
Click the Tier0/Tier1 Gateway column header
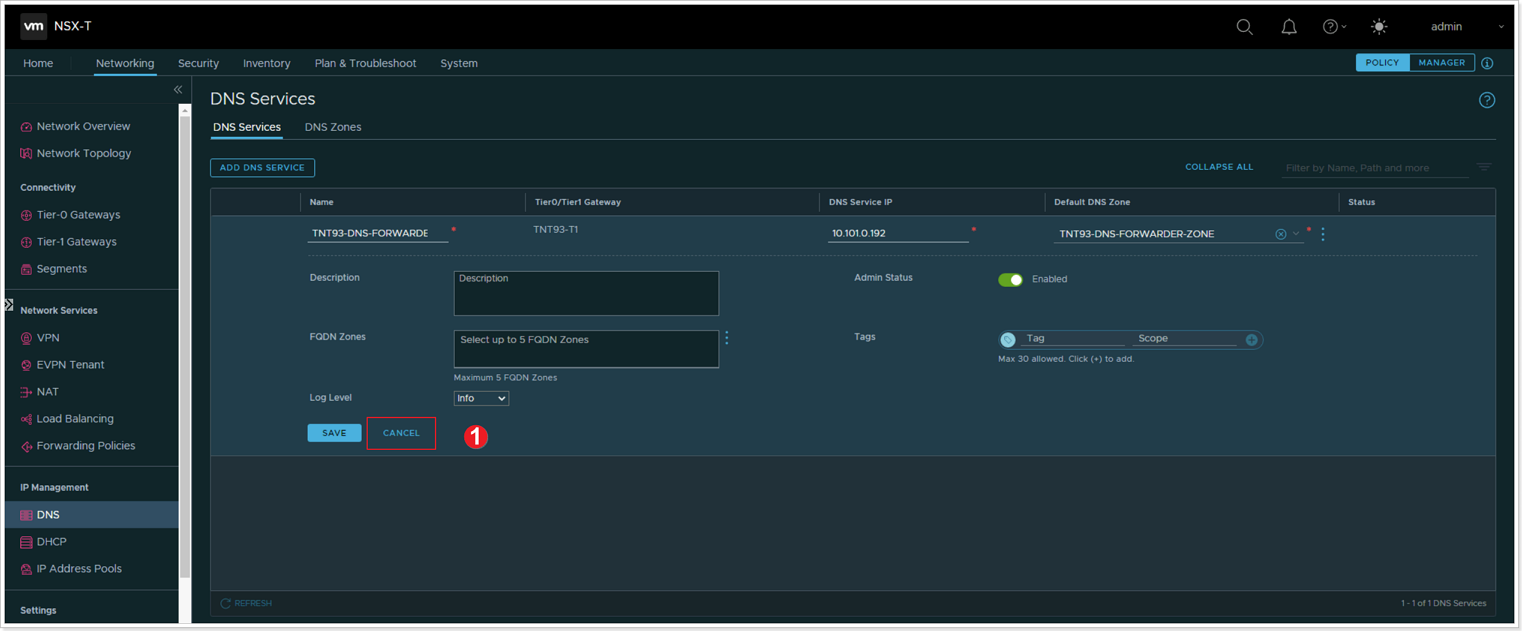click(578, 202)
